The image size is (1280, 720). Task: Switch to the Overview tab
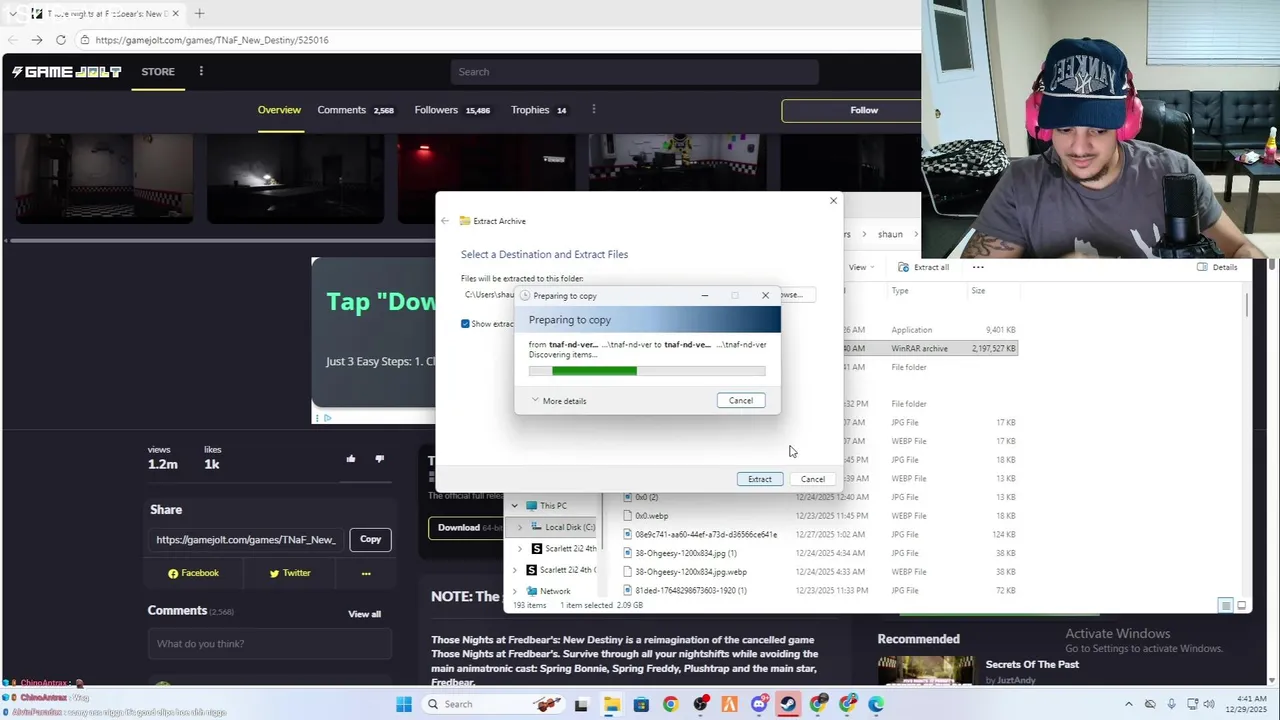279,110
